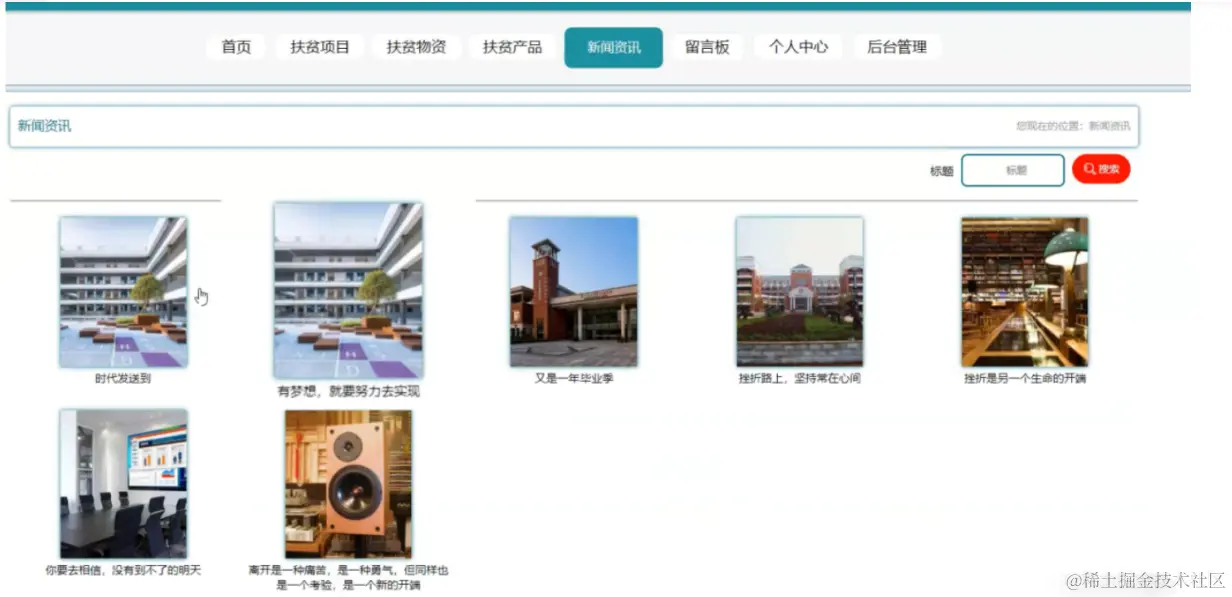Click the 标题 label beside search box
This screenshot has height=597, width=1232.
coord(941,171)
